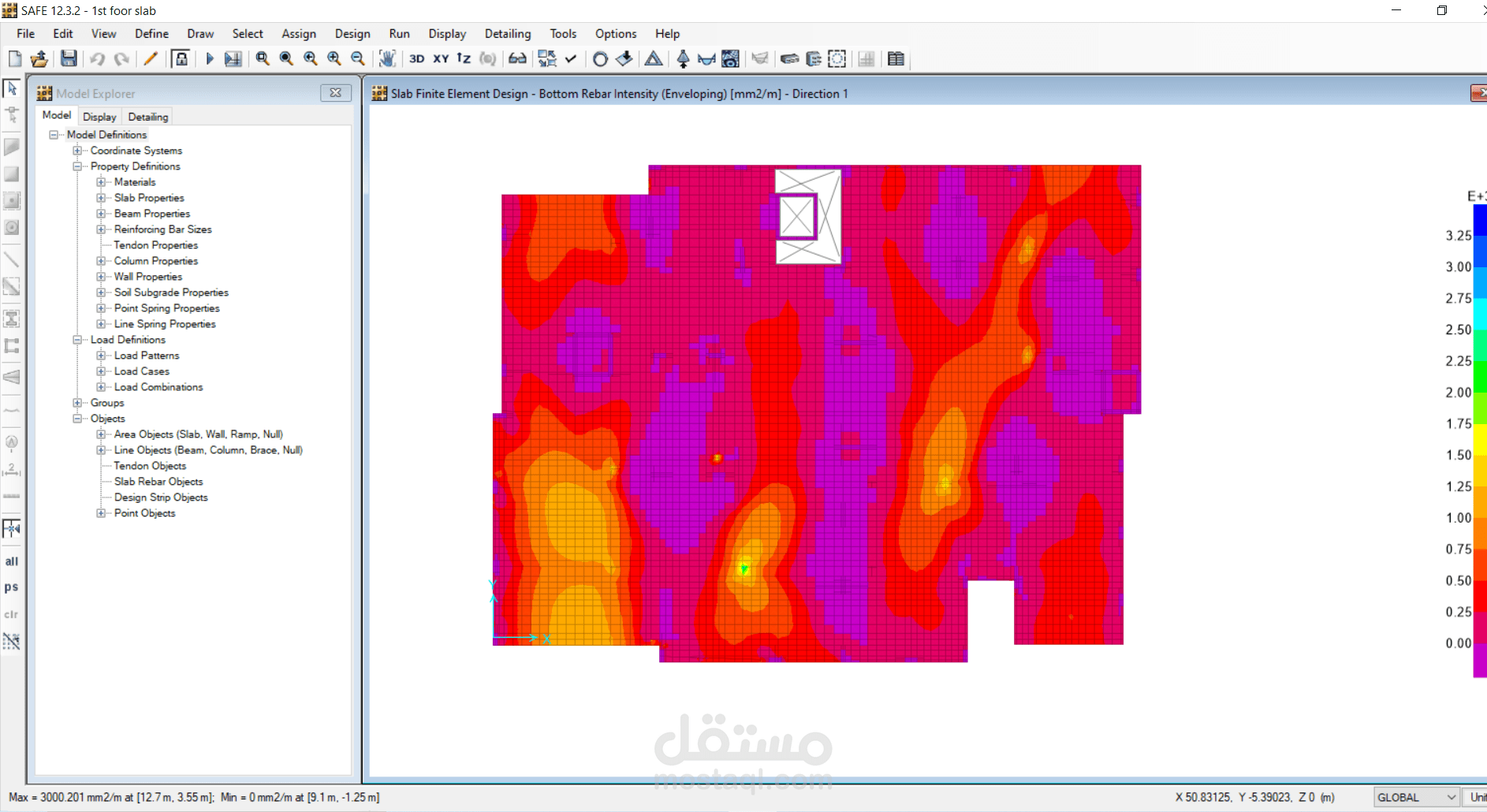Image resolution: width=1487 pixels, height=812 pixels.
Task: Click the Show Slab Forces contour icon
Action: (731, 59)
